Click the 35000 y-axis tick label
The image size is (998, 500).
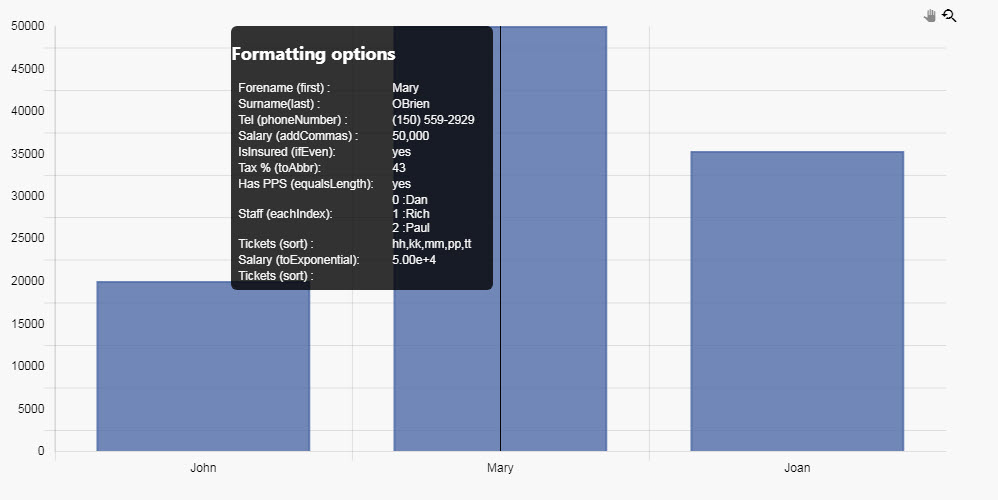point(27,153)
